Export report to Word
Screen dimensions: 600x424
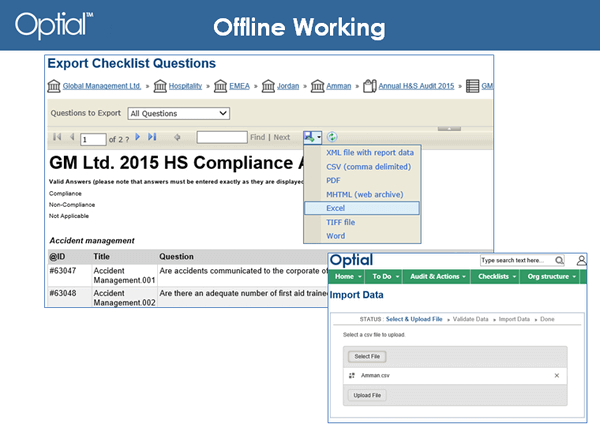[x=336, y=236]
